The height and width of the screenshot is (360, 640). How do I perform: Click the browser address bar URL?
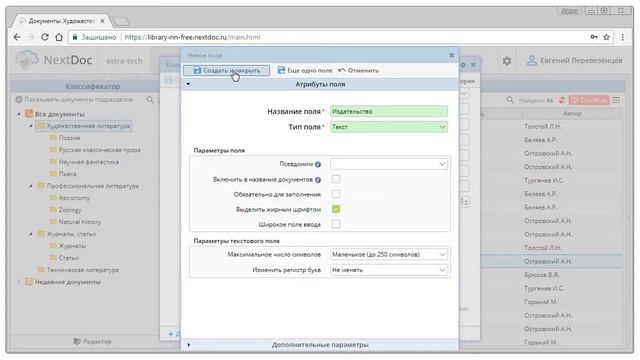(x=192, y=37)
